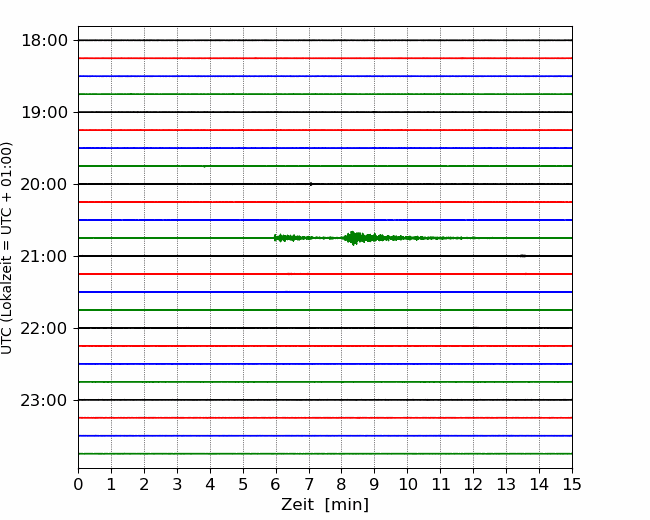The image size is (650, 520).
Task: Select the 15 minute tick label
Action: point(572,485)
